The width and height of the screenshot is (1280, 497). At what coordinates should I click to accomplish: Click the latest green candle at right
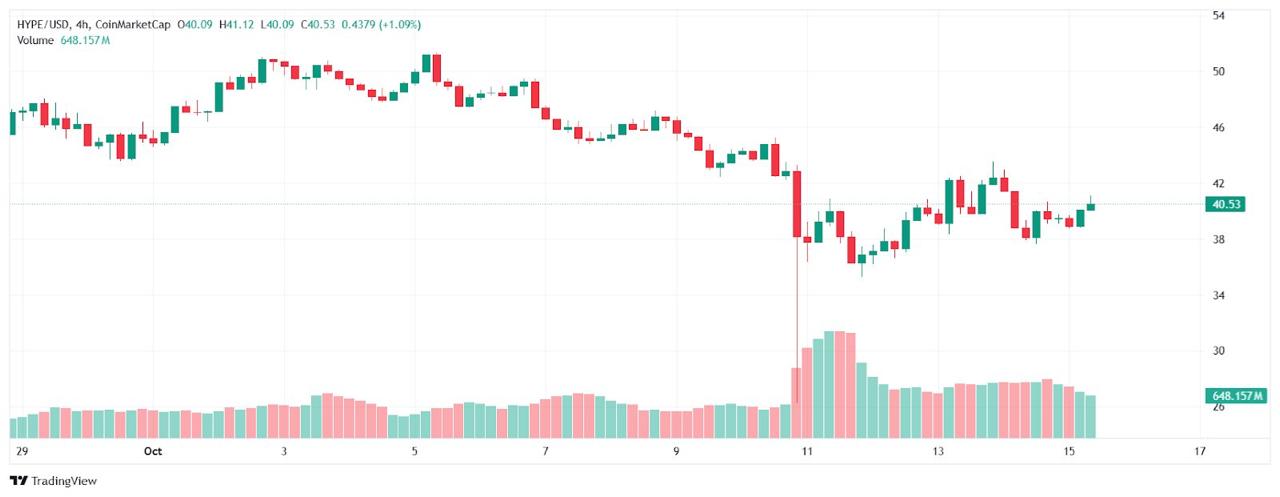[x=1091, y=207]
